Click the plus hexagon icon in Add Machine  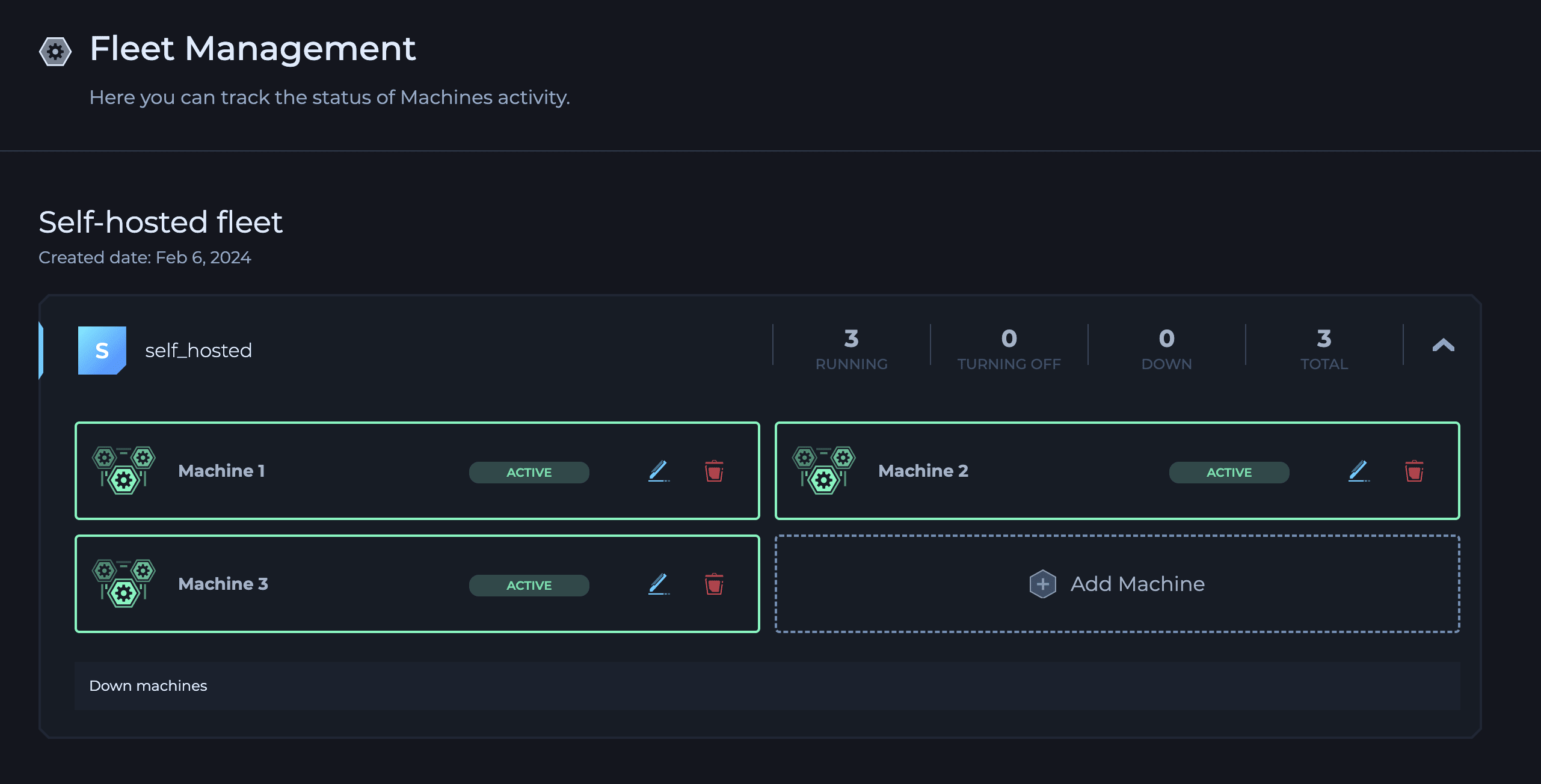pyautogui.click(x=1042, y=584)
